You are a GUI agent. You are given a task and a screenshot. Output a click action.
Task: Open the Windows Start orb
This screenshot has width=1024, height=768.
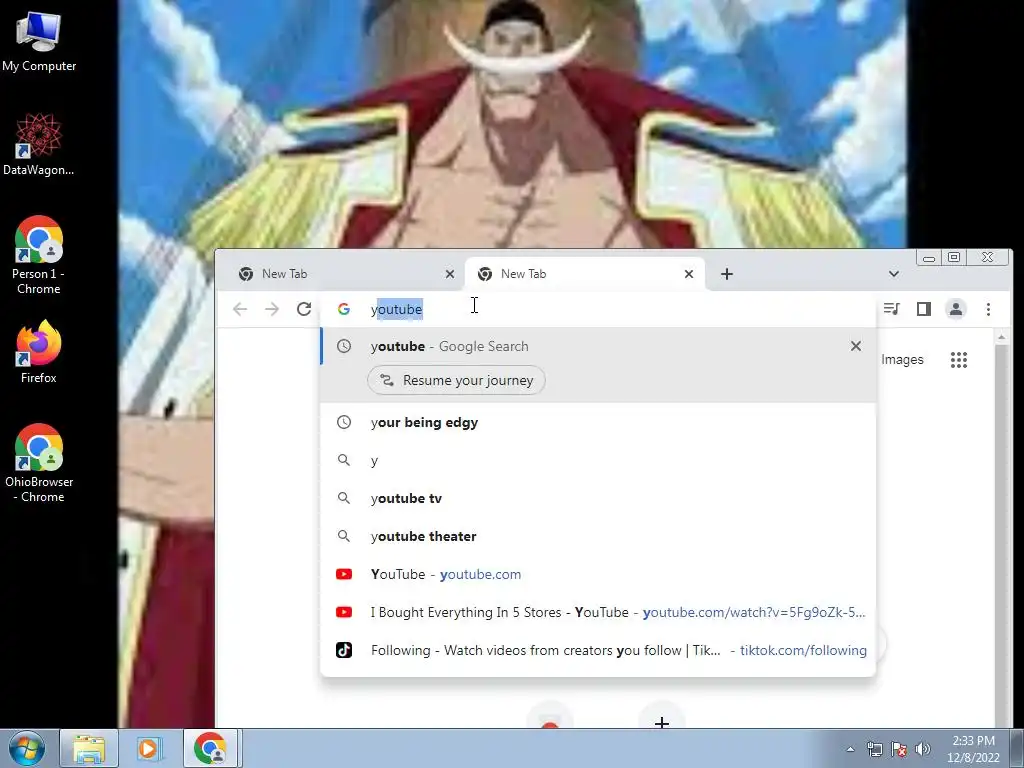point(26,748)
